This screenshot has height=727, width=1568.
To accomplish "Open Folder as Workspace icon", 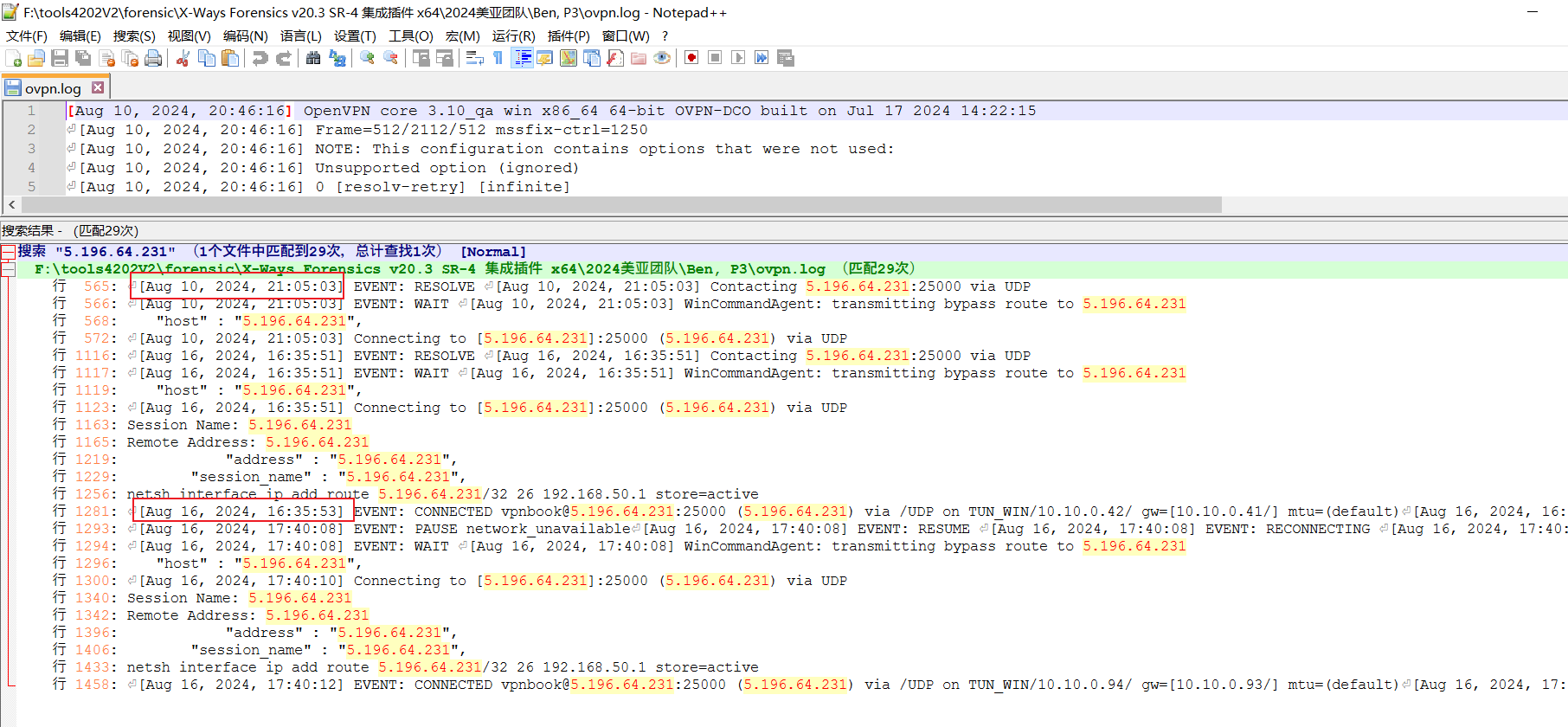I will [x=639, y=58].
